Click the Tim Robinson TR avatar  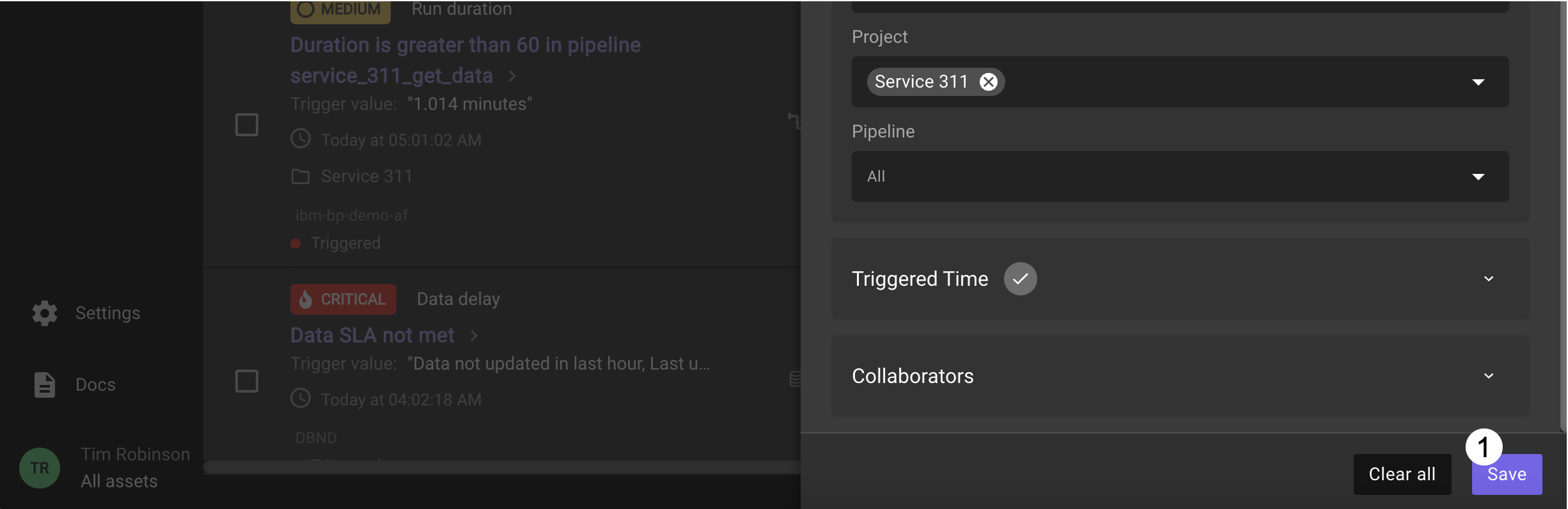pyautogui.click(x=40, y=468)
